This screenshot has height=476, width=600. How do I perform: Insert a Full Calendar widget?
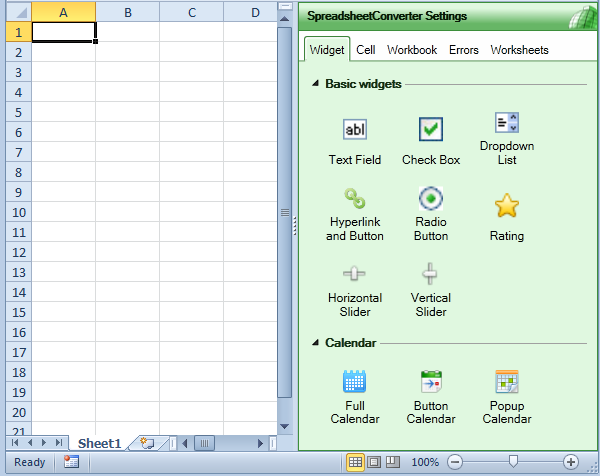tap(355, 398)
